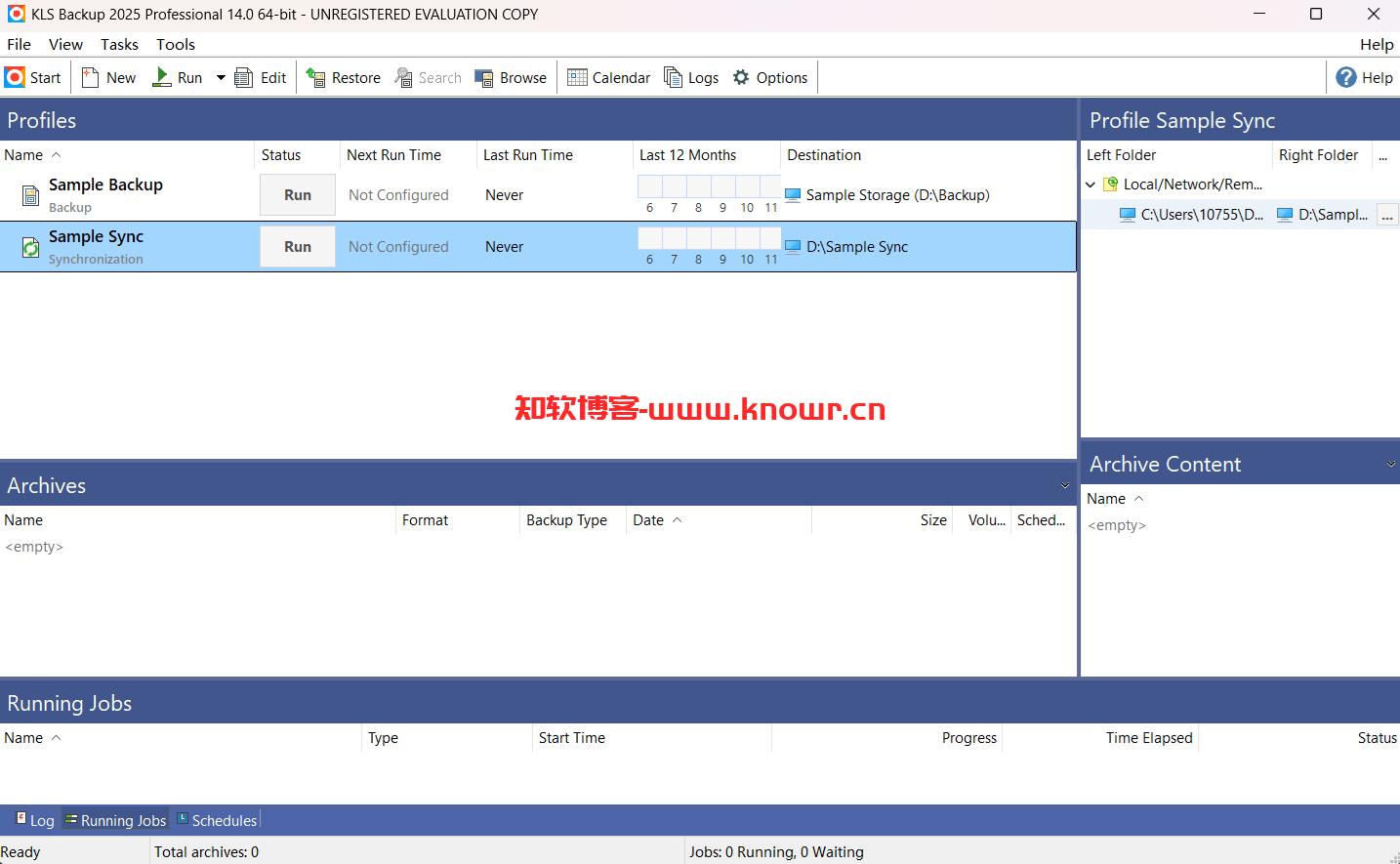This screenshot has width=1400, height=864.
Task: Collapse the Local/Network/Rem... tree node
Action: coord(1091,185)
